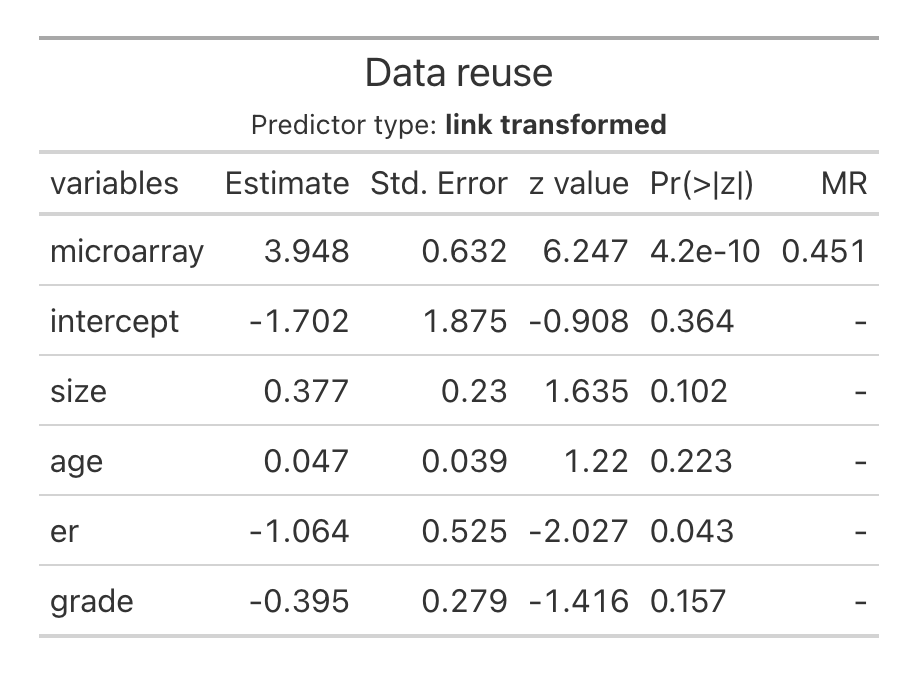Click the "Estimate" column header
Image resolution: width=918 pixels, height=674 pixels.
(287, 183)
